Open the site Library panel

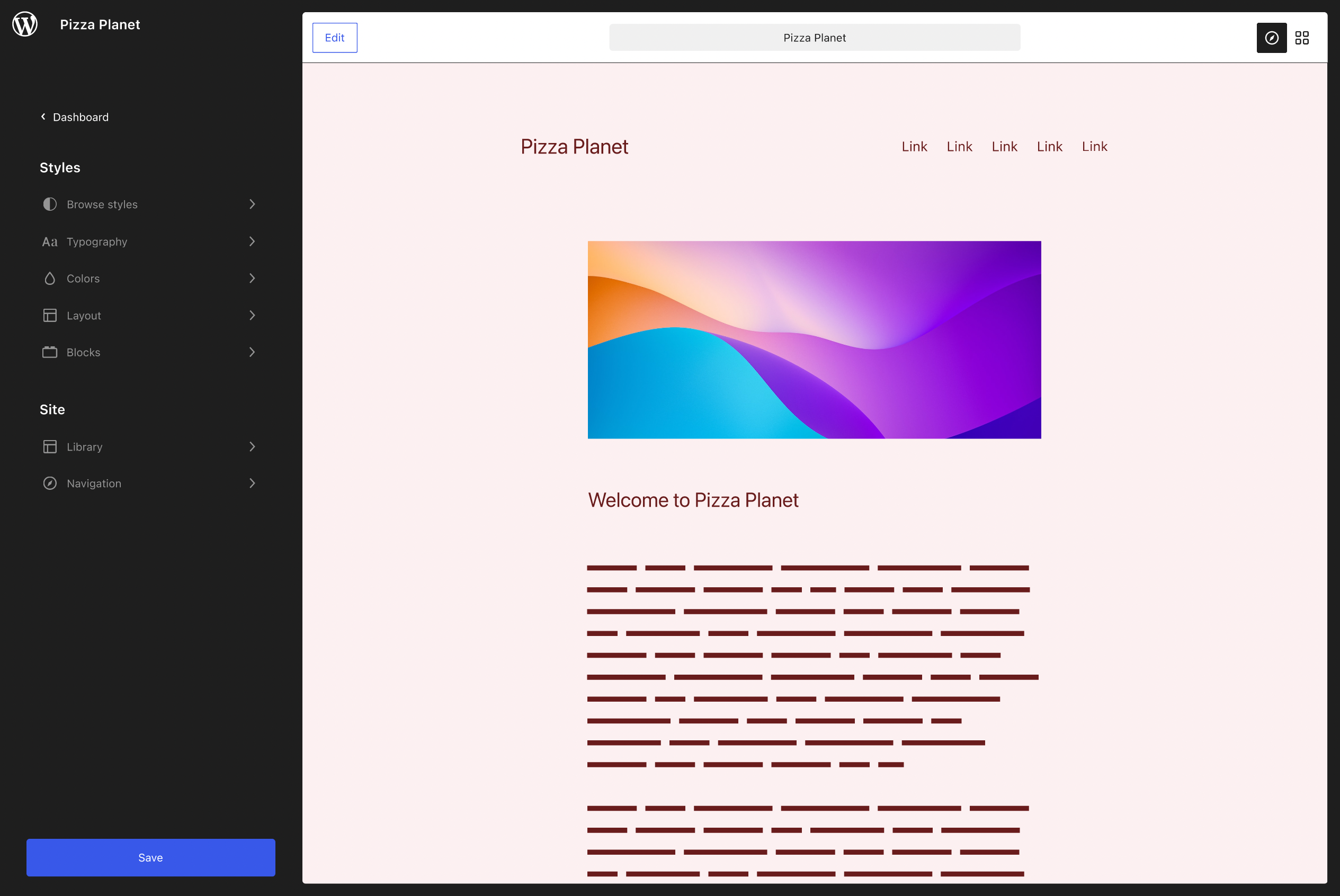[85, 446]
